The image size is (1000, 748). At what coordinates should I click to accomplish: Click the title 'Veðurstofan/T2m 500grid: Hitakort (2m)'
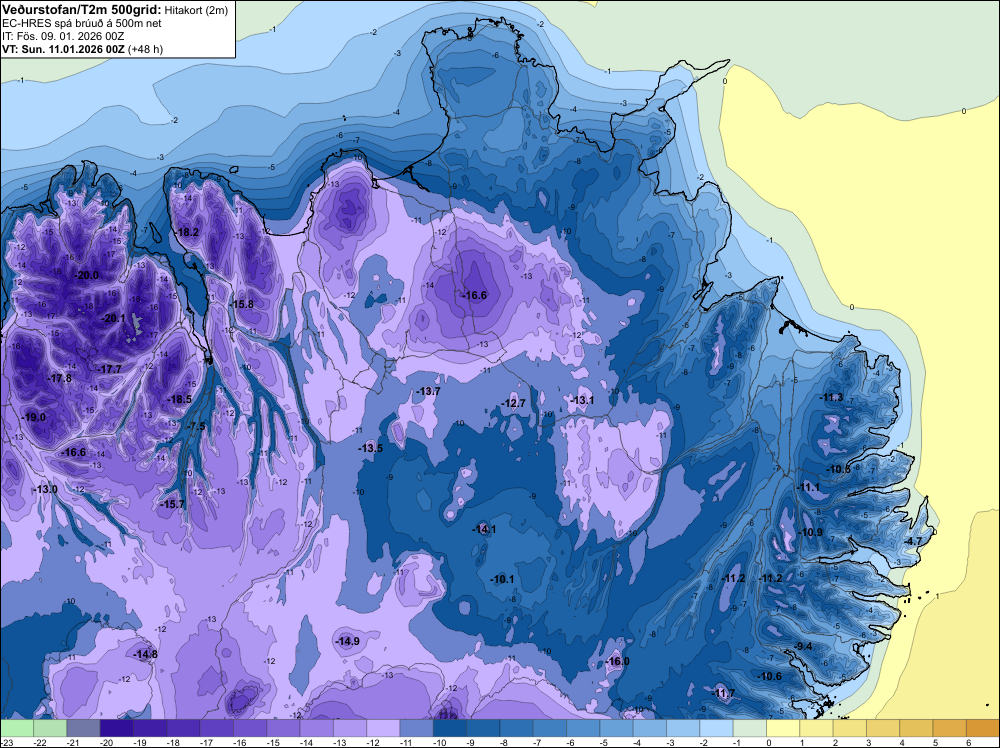[x=113, y=9]
